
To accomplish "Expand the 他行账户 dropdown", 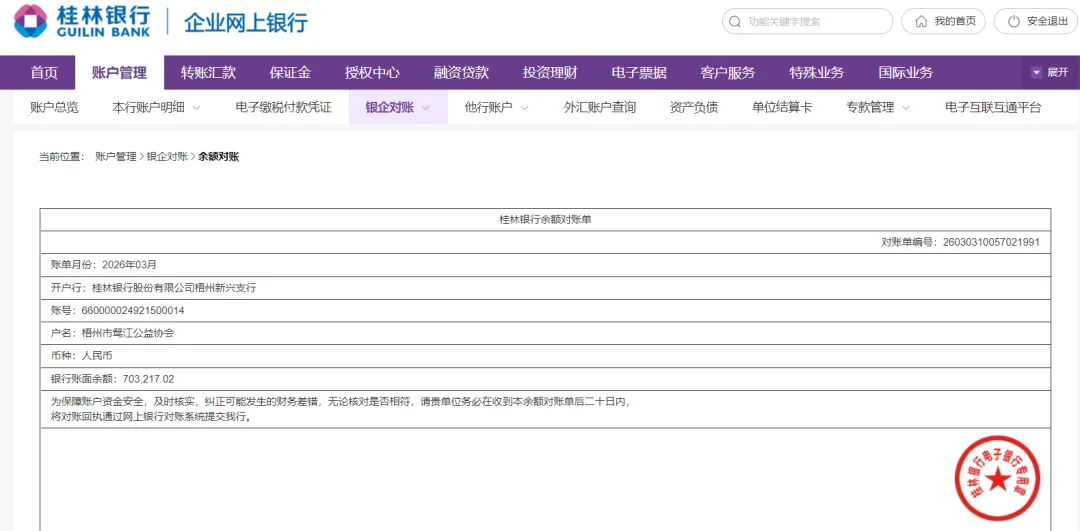I will point(497,107).
